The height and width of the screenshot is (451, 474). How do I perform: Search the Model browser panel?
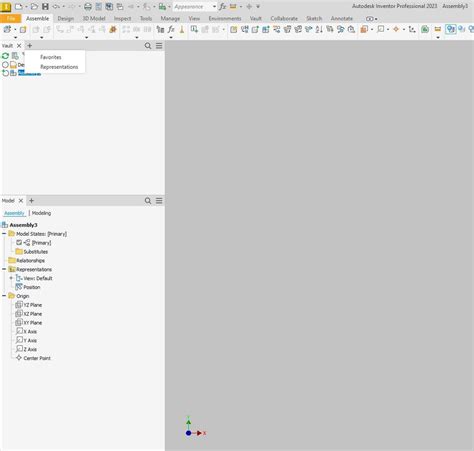point(148,201)
